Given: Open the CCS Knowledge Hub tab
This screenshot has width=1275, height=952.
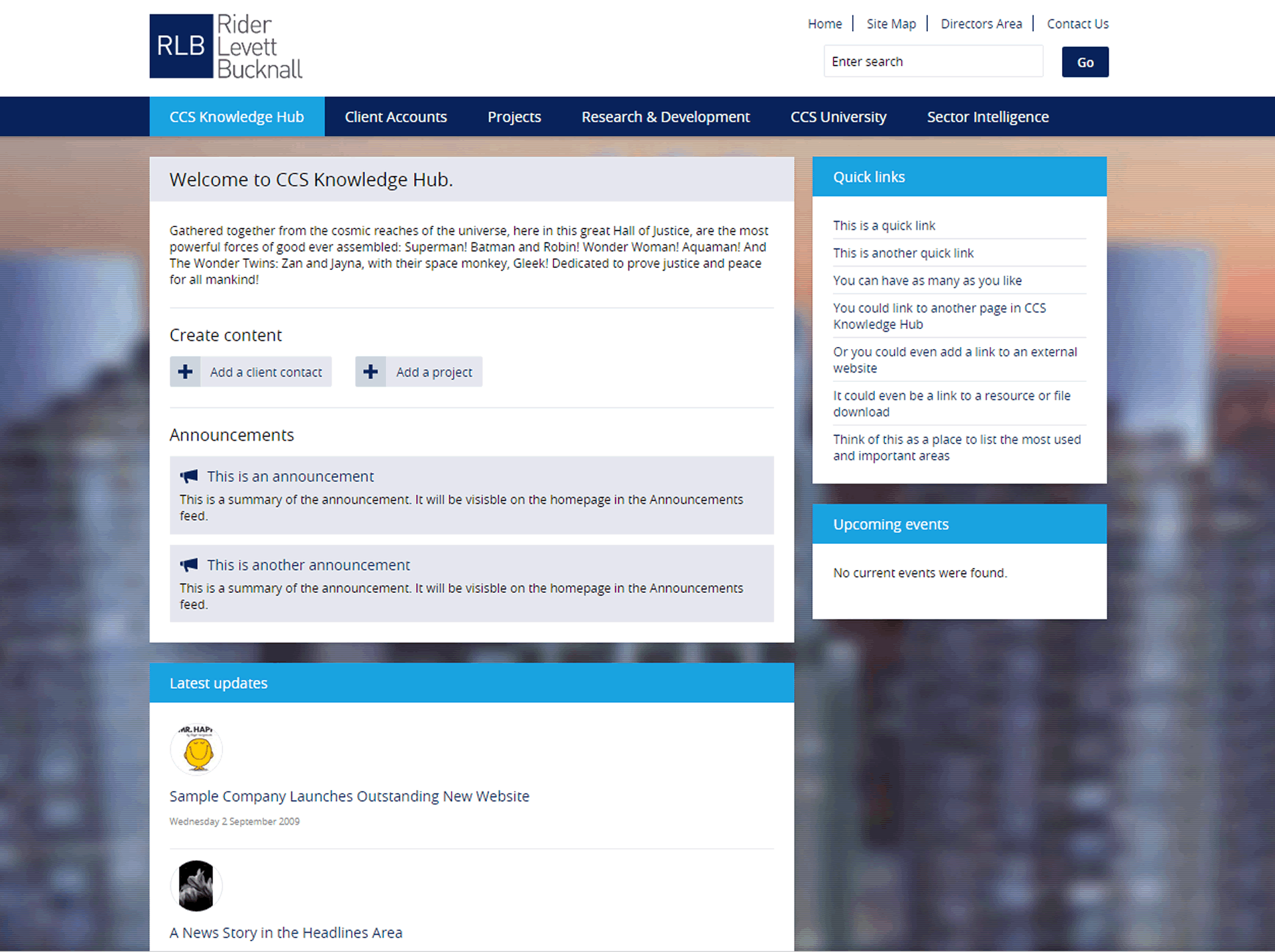Looking at the screenshot, I should [237, 117].
